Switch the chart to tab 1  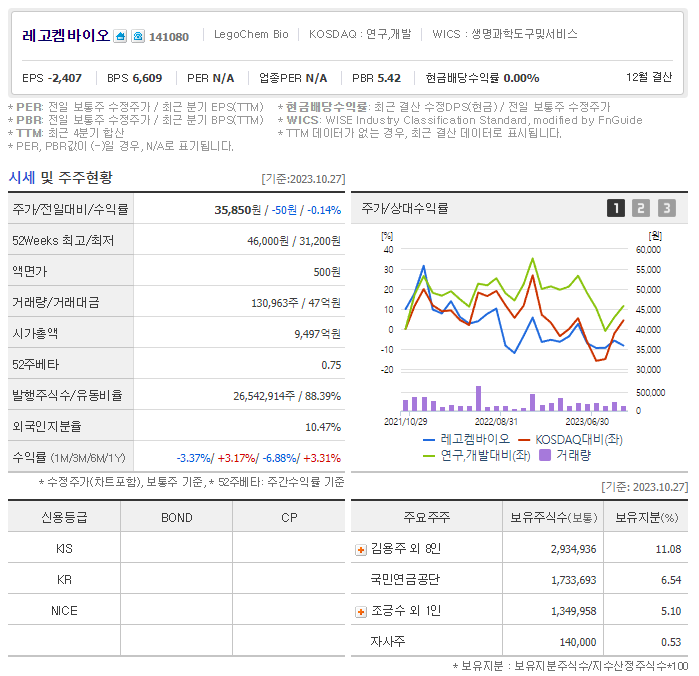[x=616, y=208]
